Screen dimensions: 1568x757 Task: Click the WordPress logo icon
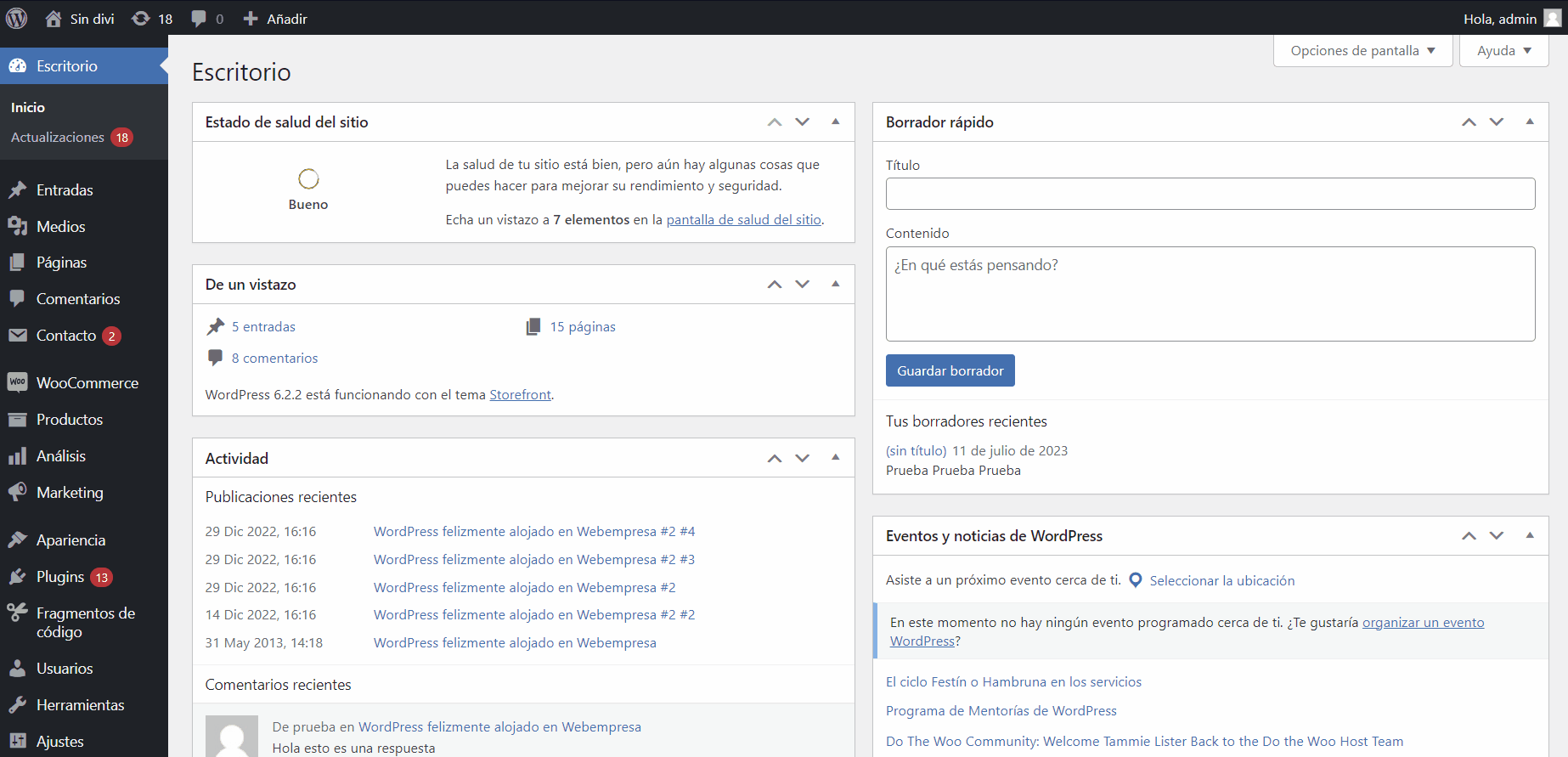[x=17, y=18]
